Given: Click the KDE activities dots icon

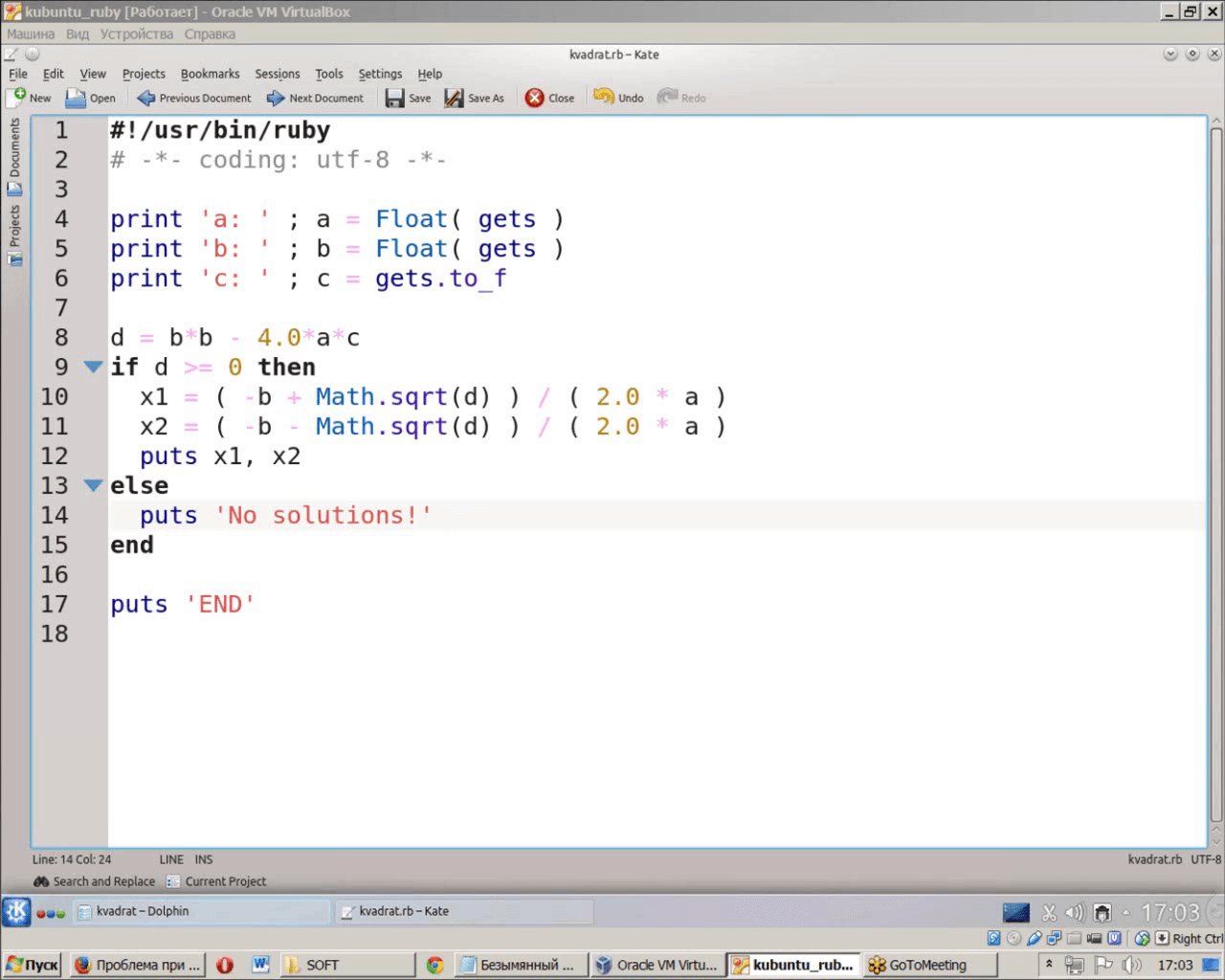Looking at the screenshot, I should click(x=51, y=913).
